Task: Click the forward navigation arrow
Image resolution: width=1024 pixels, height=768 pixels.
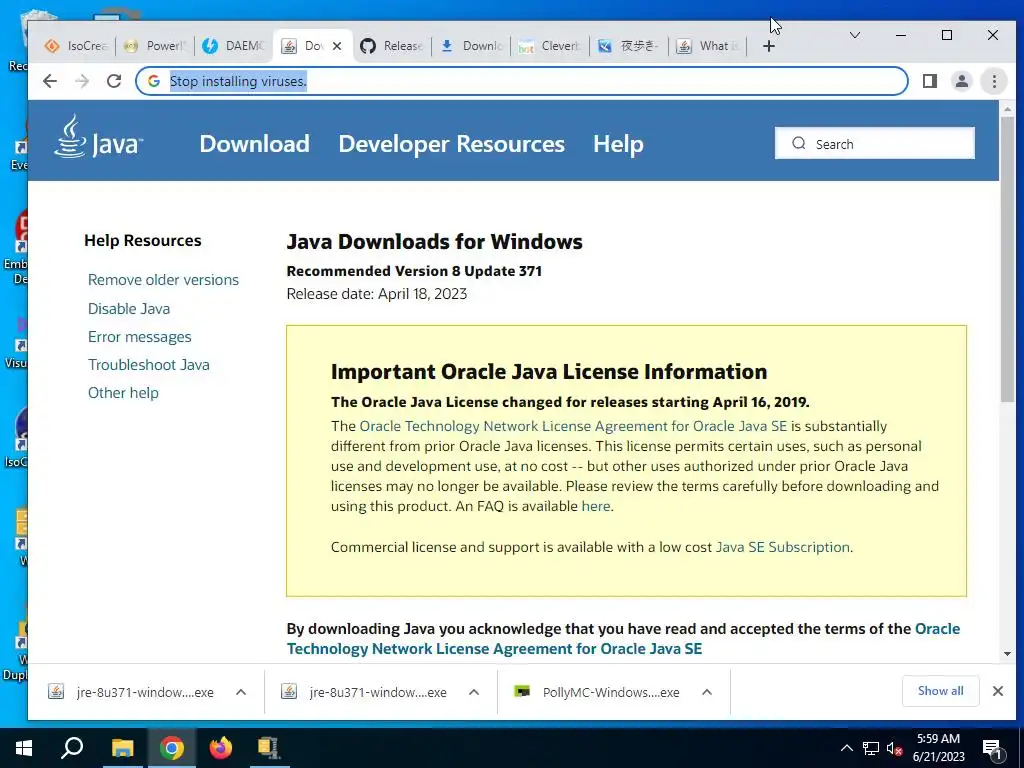Action: pos(82,81)
